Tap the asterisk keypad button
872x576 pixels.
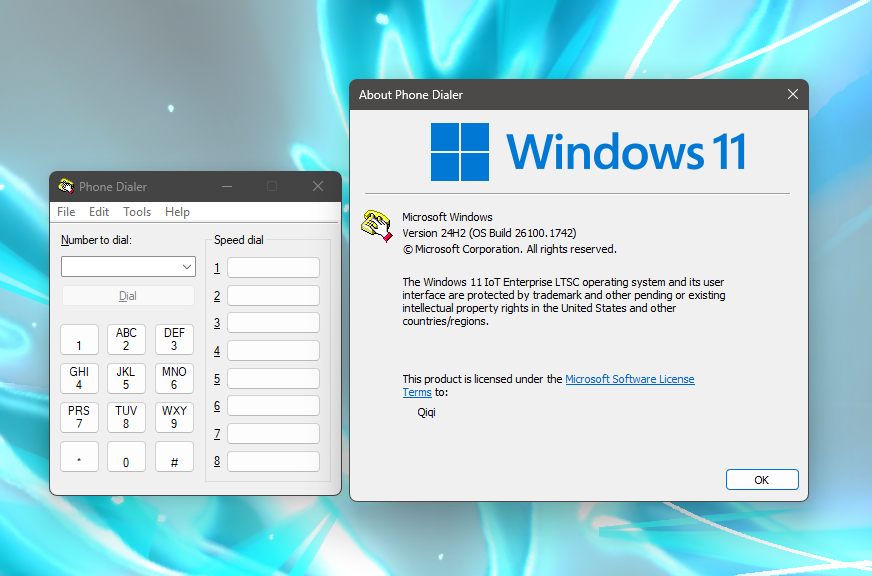[79, 456]
